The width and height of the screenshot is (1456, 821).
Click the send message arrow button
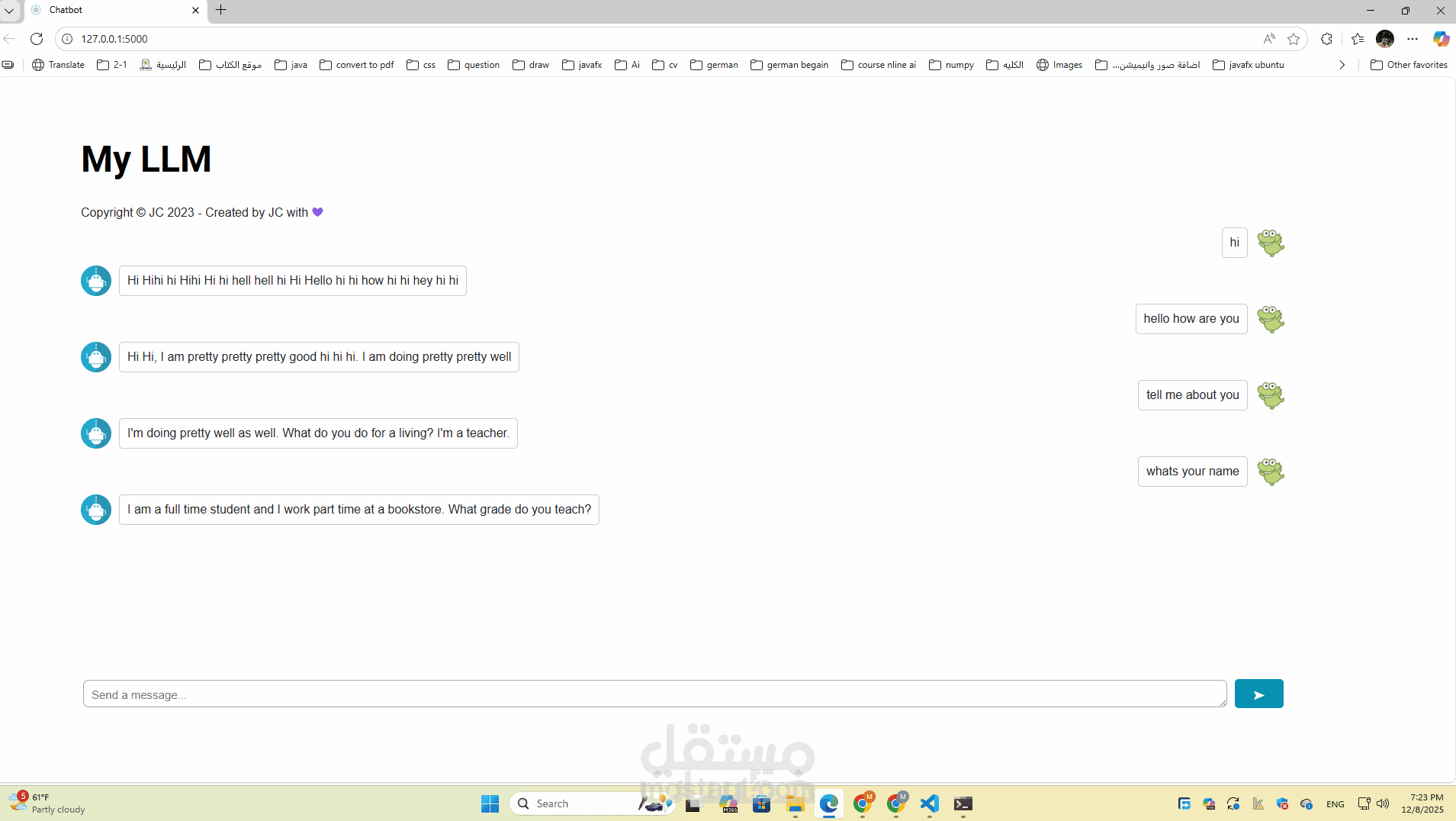[x=1258, y=694]
